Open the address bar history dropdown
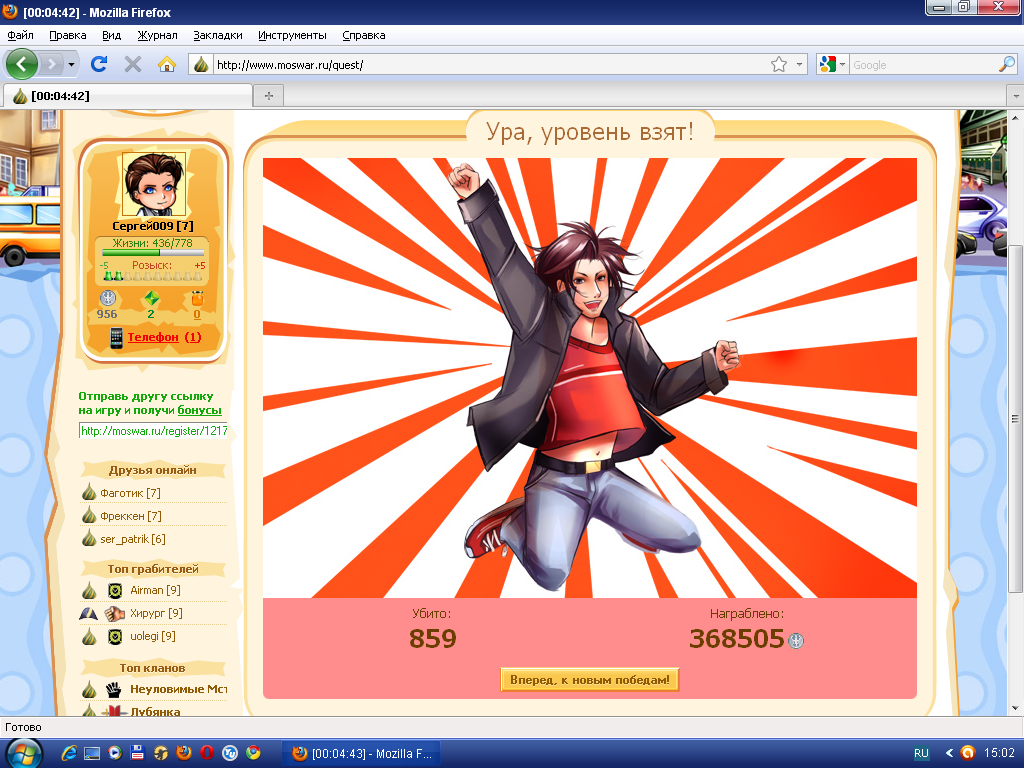Image resolution: width=1024 pixels, height=768 pixels. (x=799, y=64)
